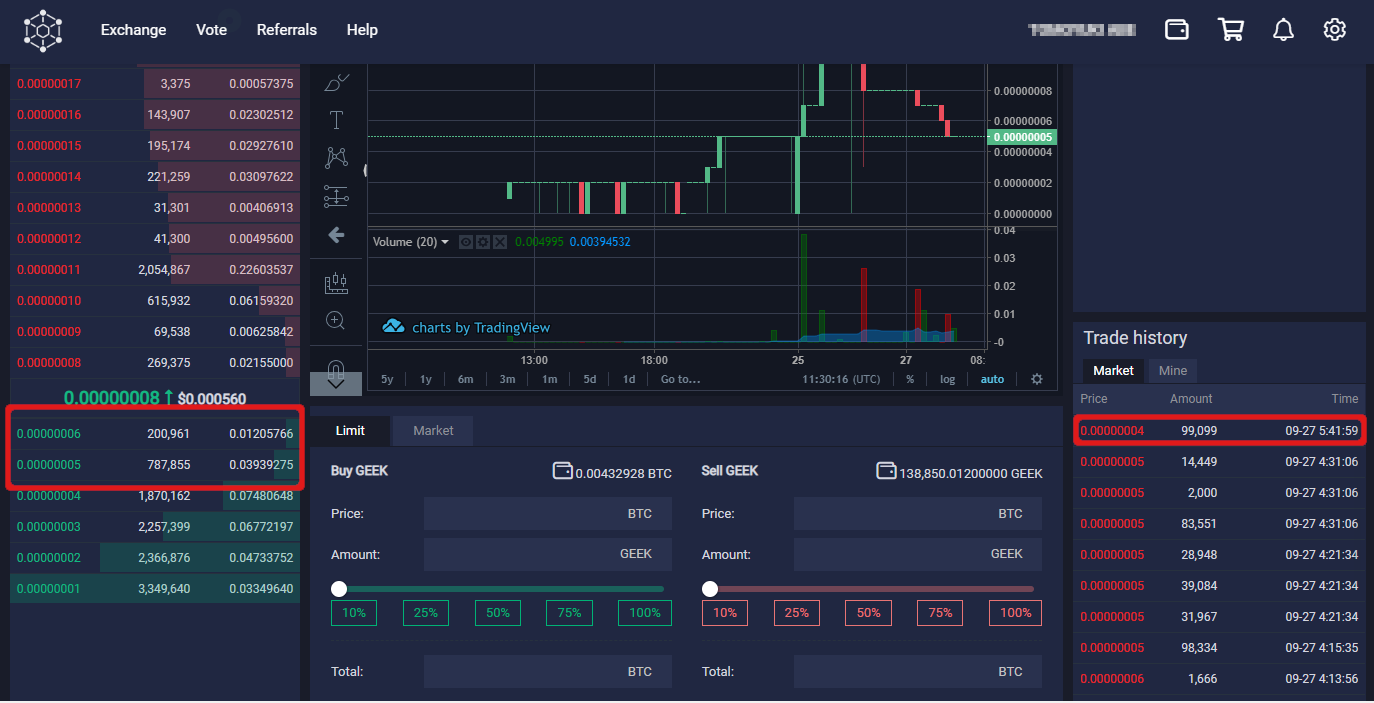
Task: Toggle percent scale on chart
Action: (x=910, y=380)
